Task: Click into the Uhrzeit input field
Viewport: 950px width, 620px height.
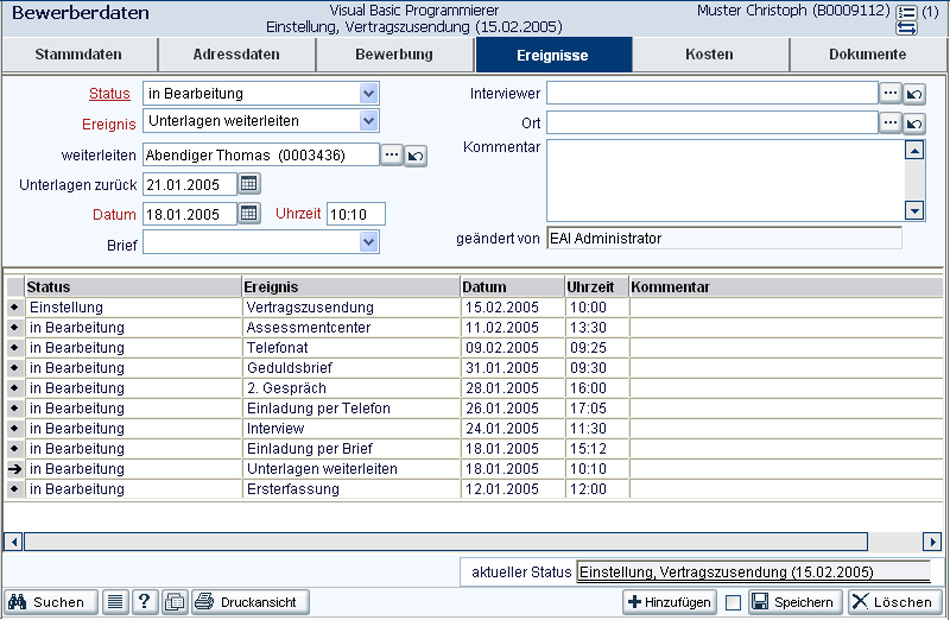Action: click(356, 214)
